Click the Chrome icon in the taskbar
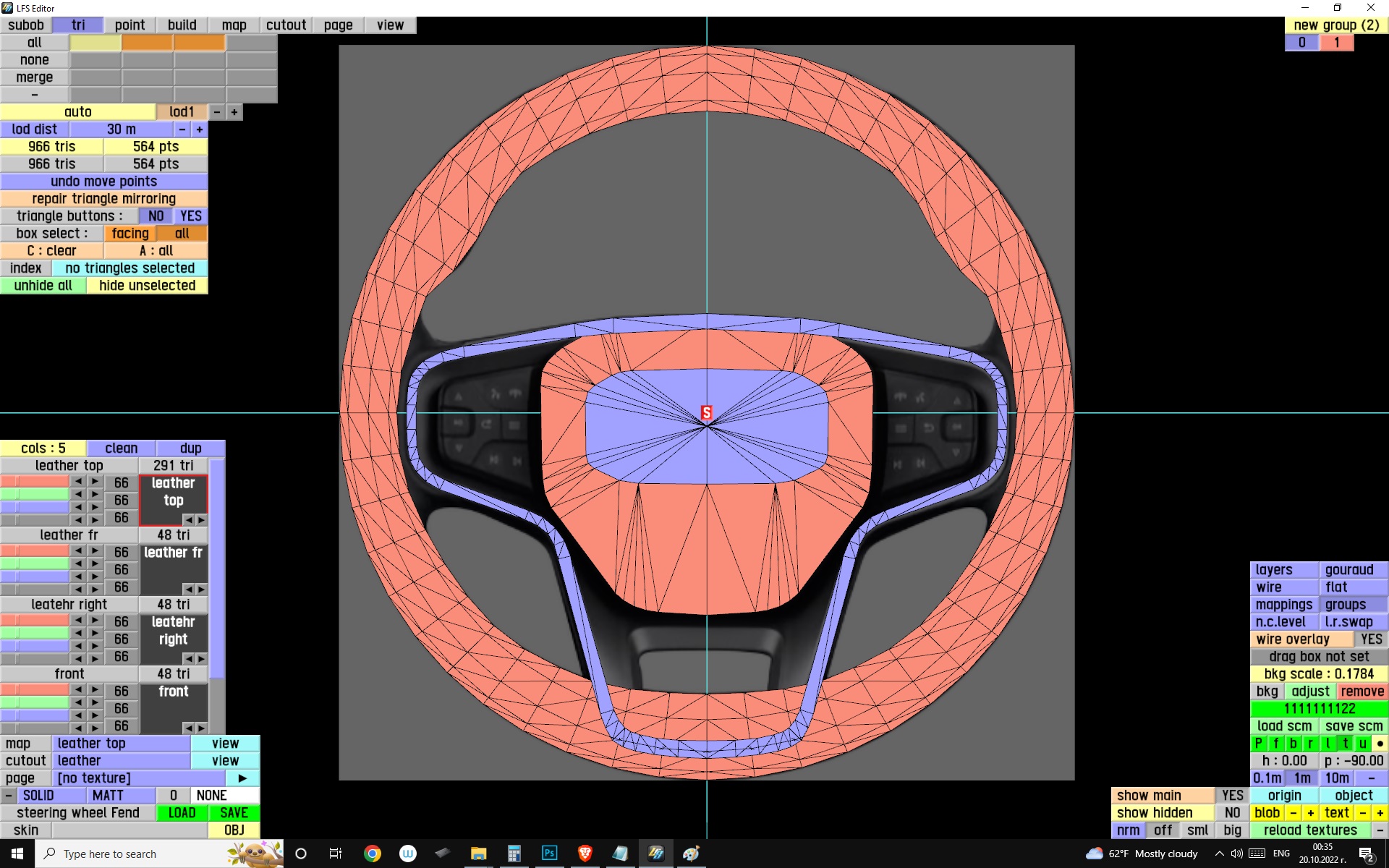Image resolution: width=1389 pixels, height=868 pixels. [373, 854]
